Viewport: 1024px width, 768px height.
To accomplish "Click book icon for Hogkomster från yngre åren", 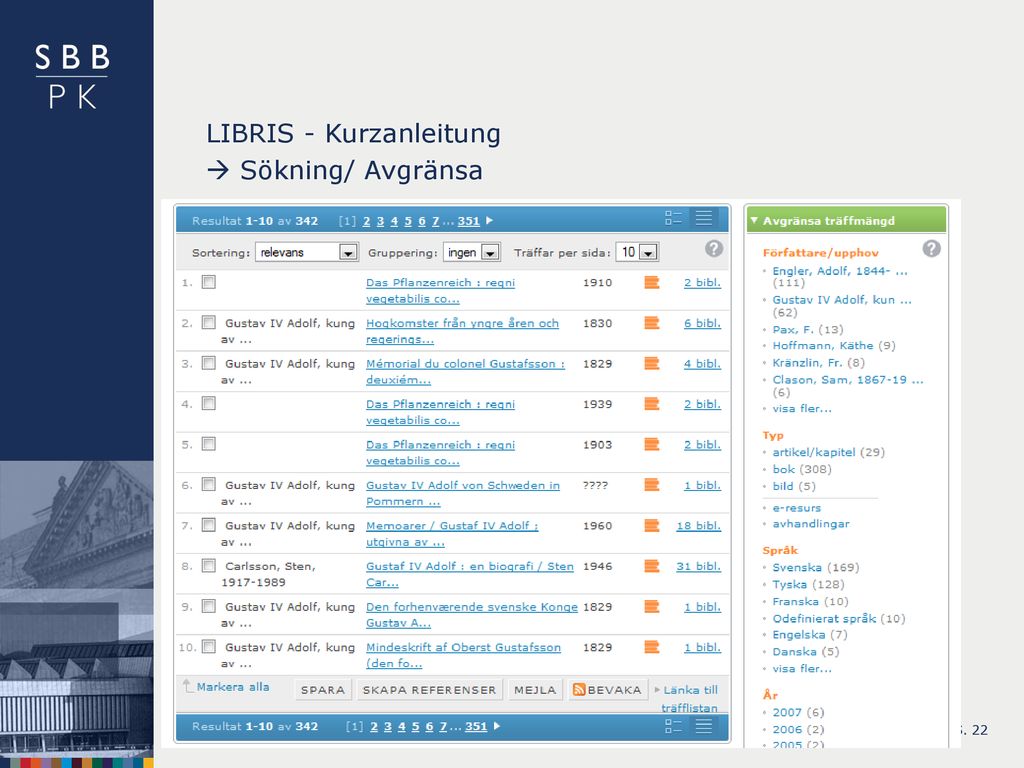I will click(652, 323).
